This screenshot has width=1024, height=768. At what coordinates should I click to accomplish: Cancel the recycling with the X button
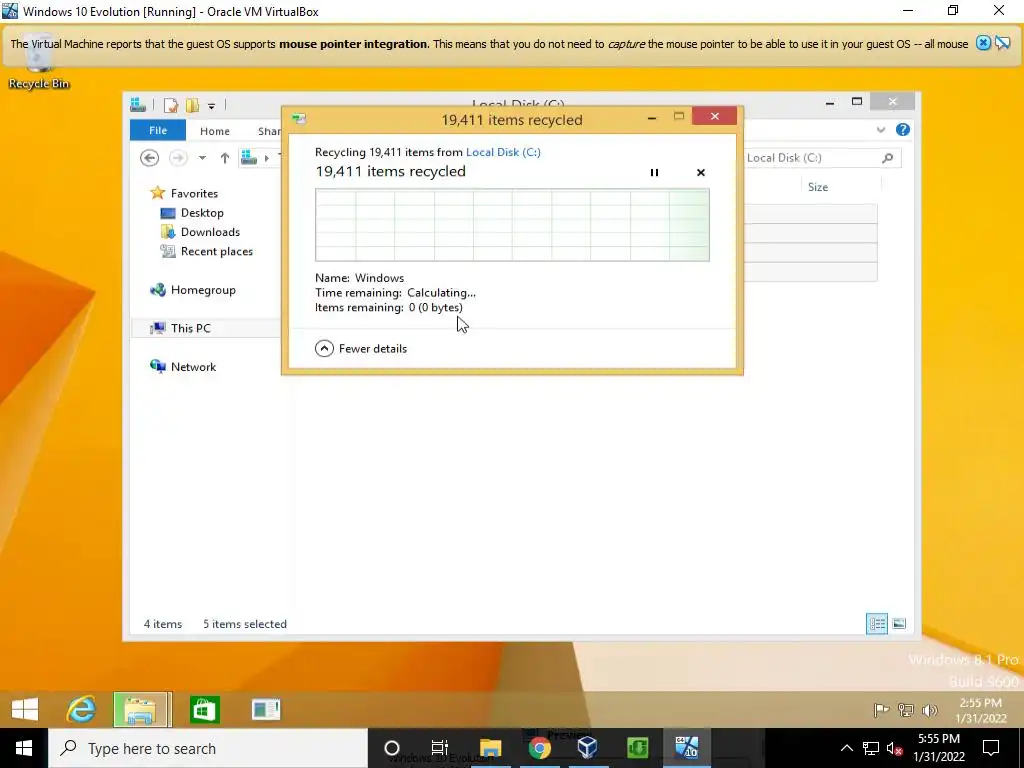tap(701, 172)
